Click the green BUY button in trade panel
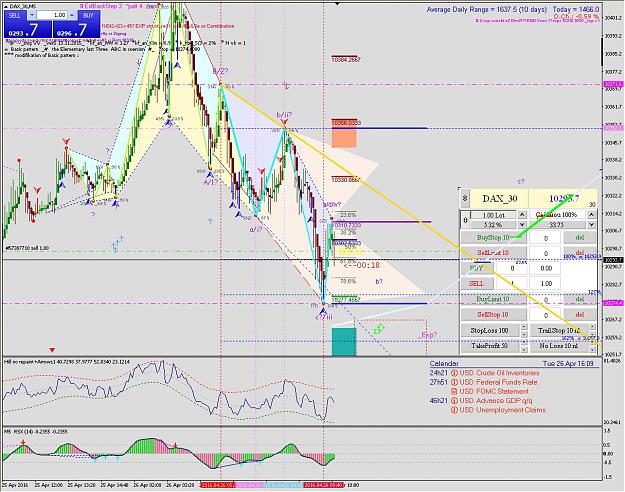Screen dimensions: 625x492 (x=477, y=268)
